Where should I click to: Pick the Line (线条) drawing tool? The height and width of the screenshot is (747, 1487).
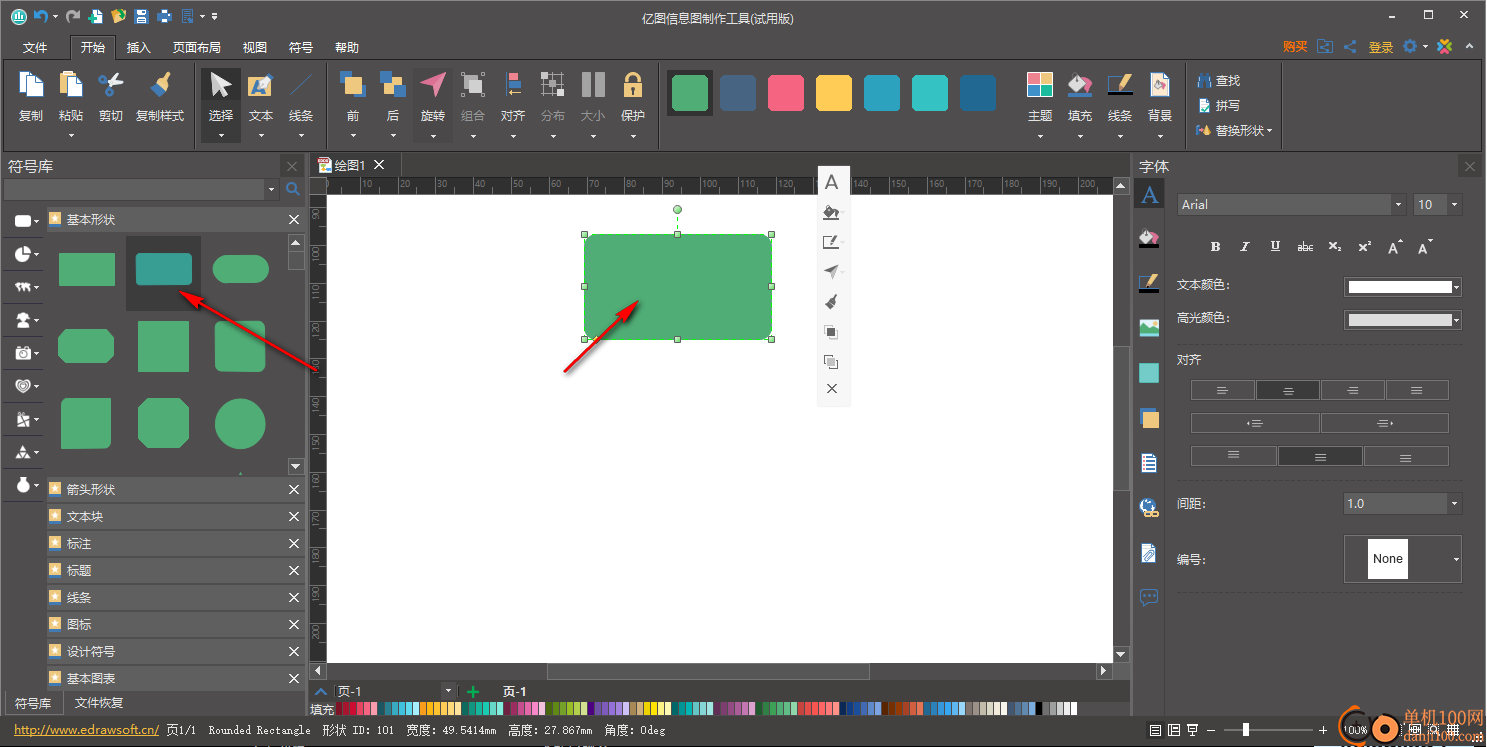point(301,86)
